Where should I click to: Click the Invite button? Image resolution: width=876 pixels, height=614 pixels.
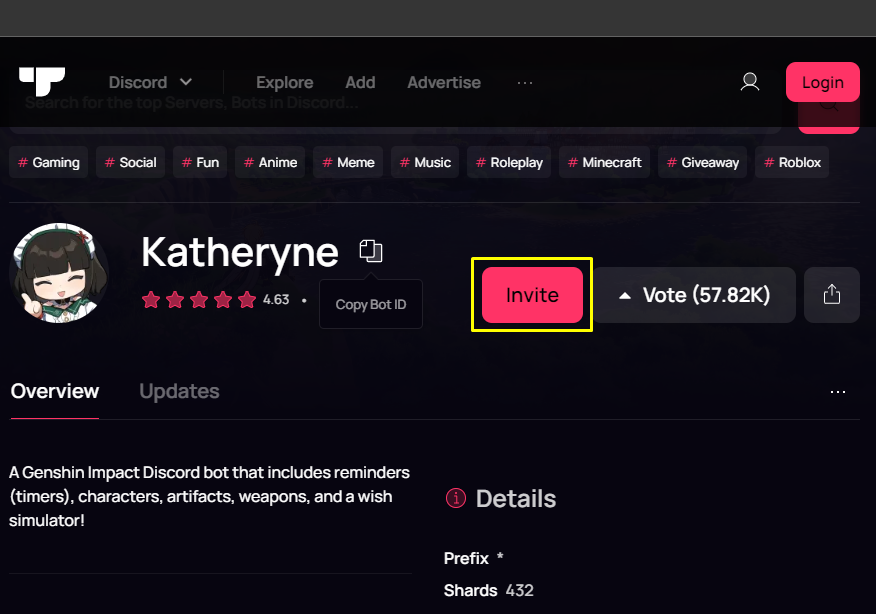coord(532,294)
